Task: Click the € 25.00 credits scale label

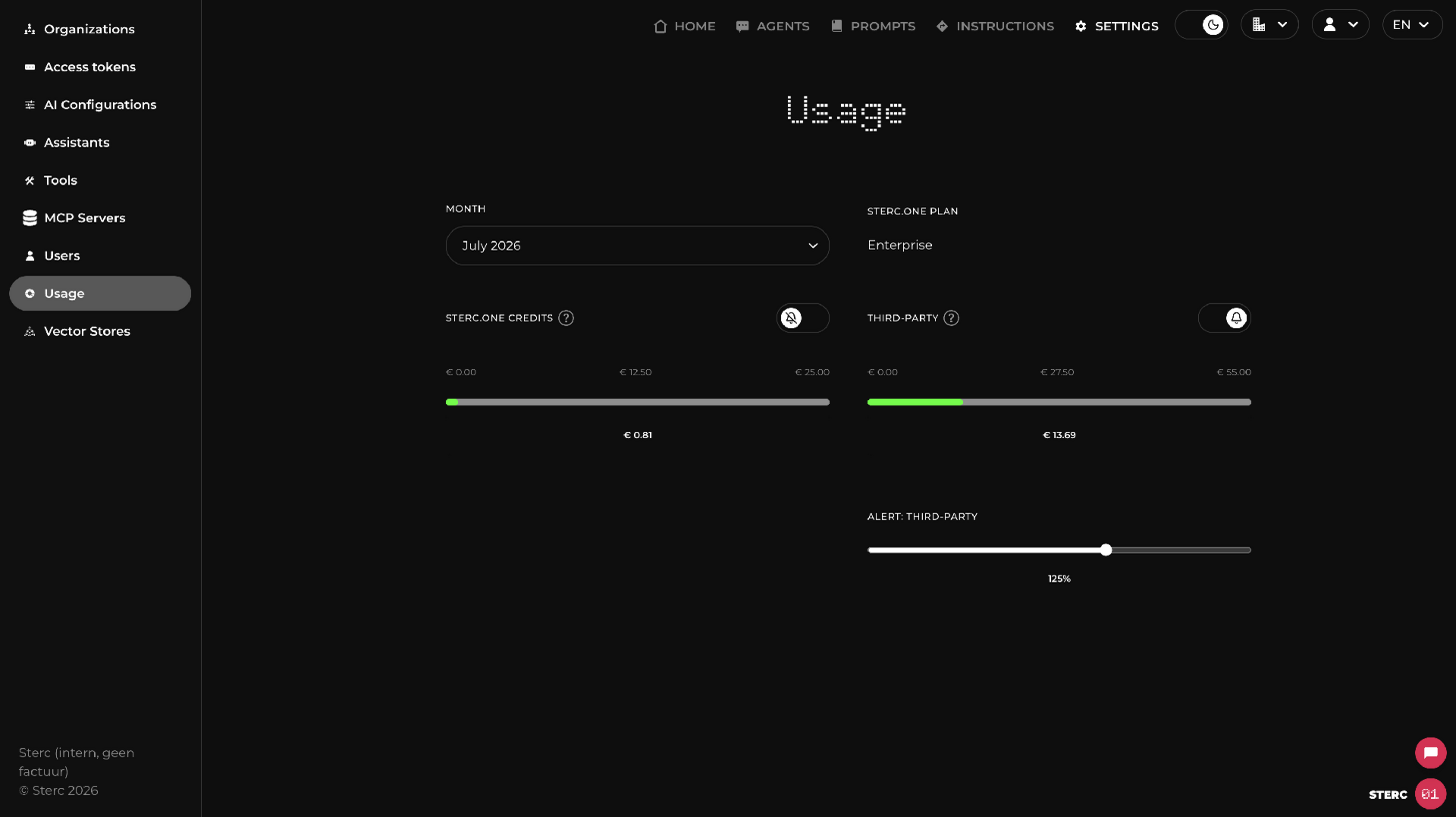Action: [x=811, y=372]
